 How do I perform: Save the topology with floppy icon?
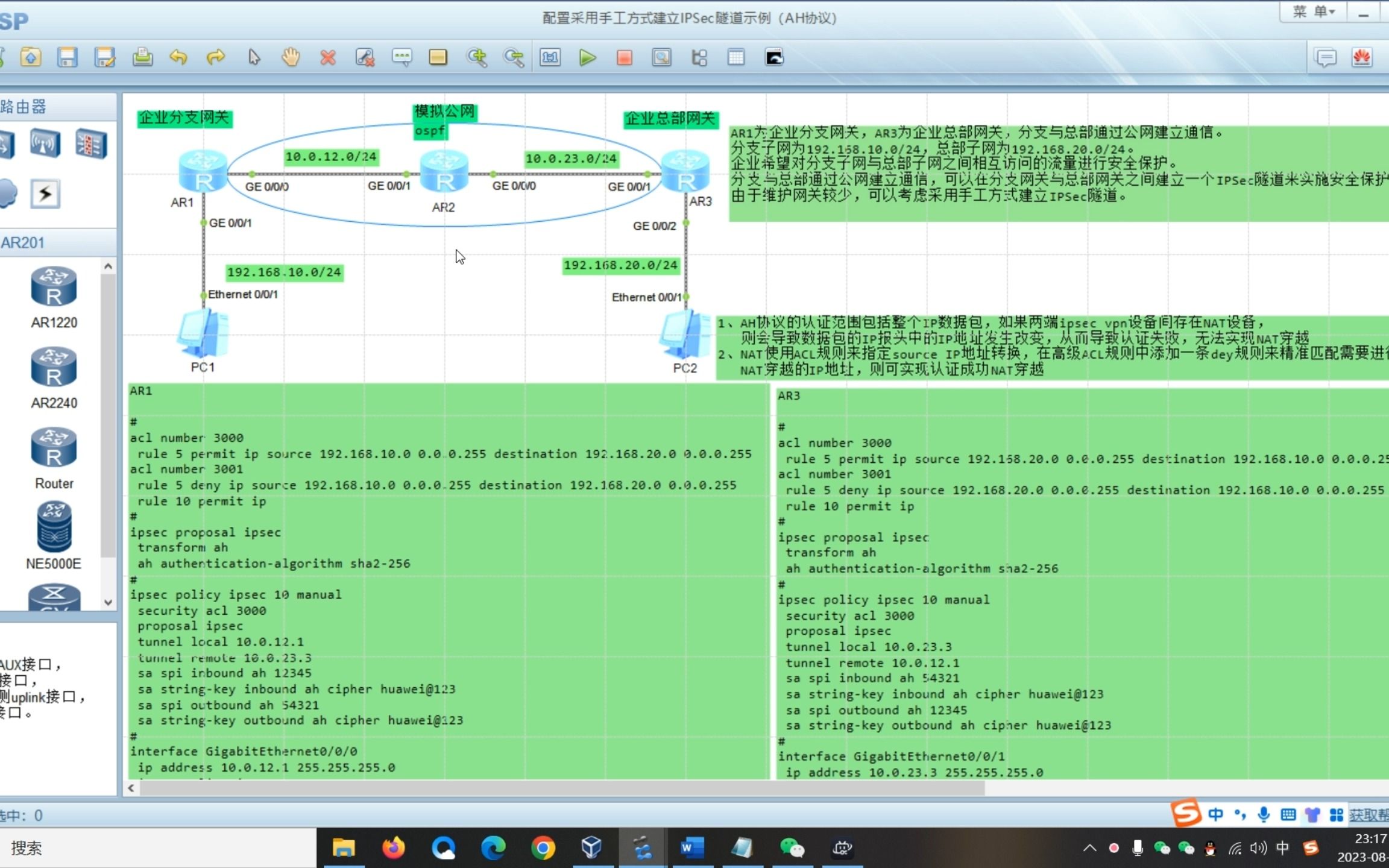(x=68, y=58)
